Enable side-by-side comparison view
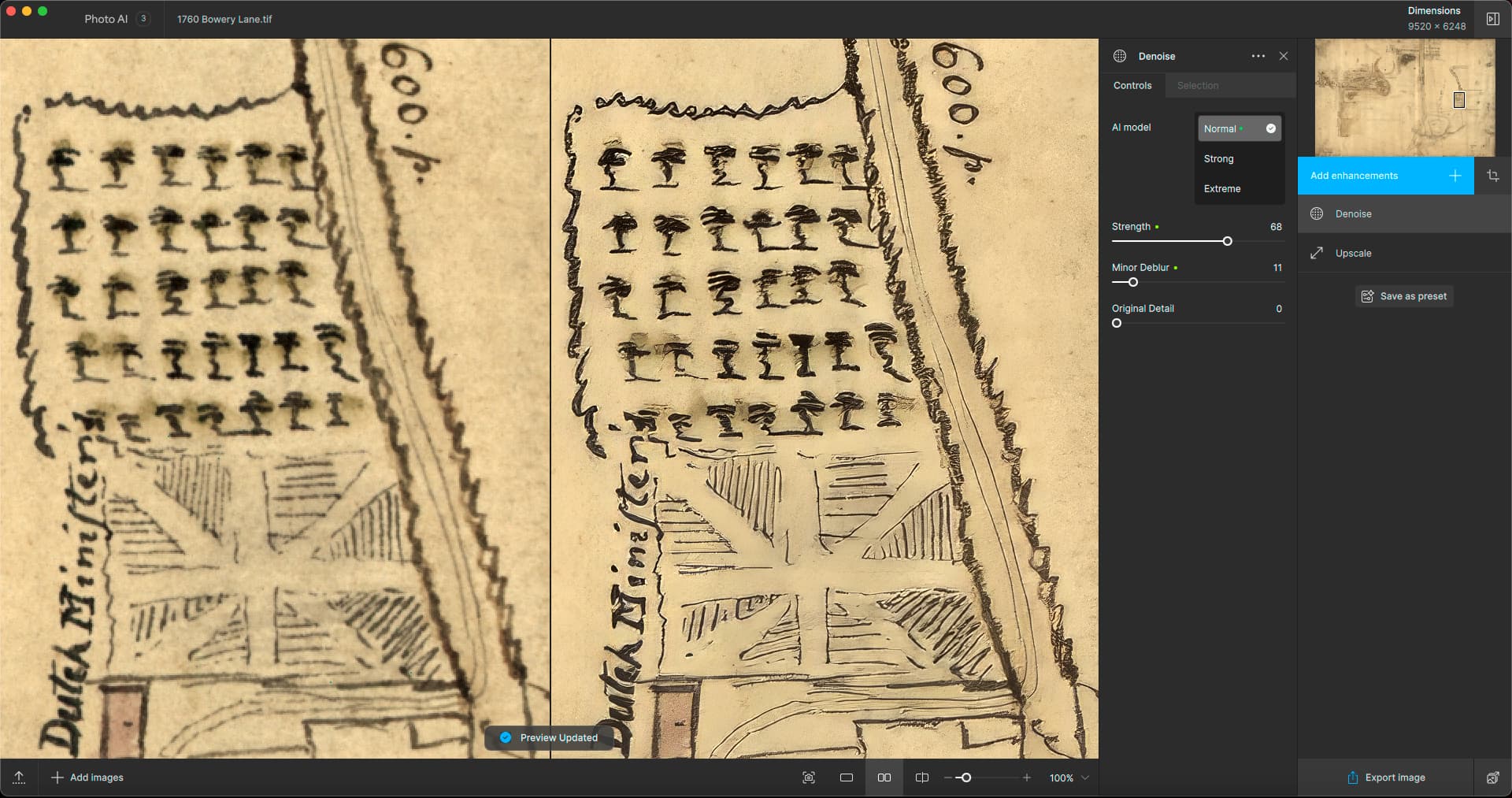1512x798 pixels. [884, 778]
